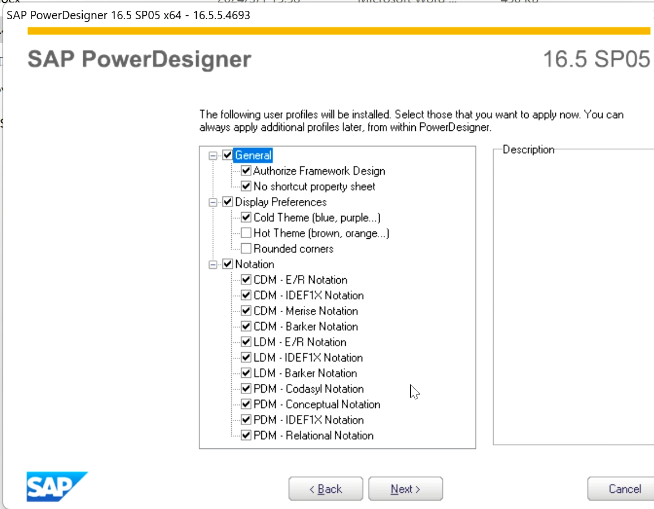
Task: Click the SAP logo icon
Action: (57, 486)
